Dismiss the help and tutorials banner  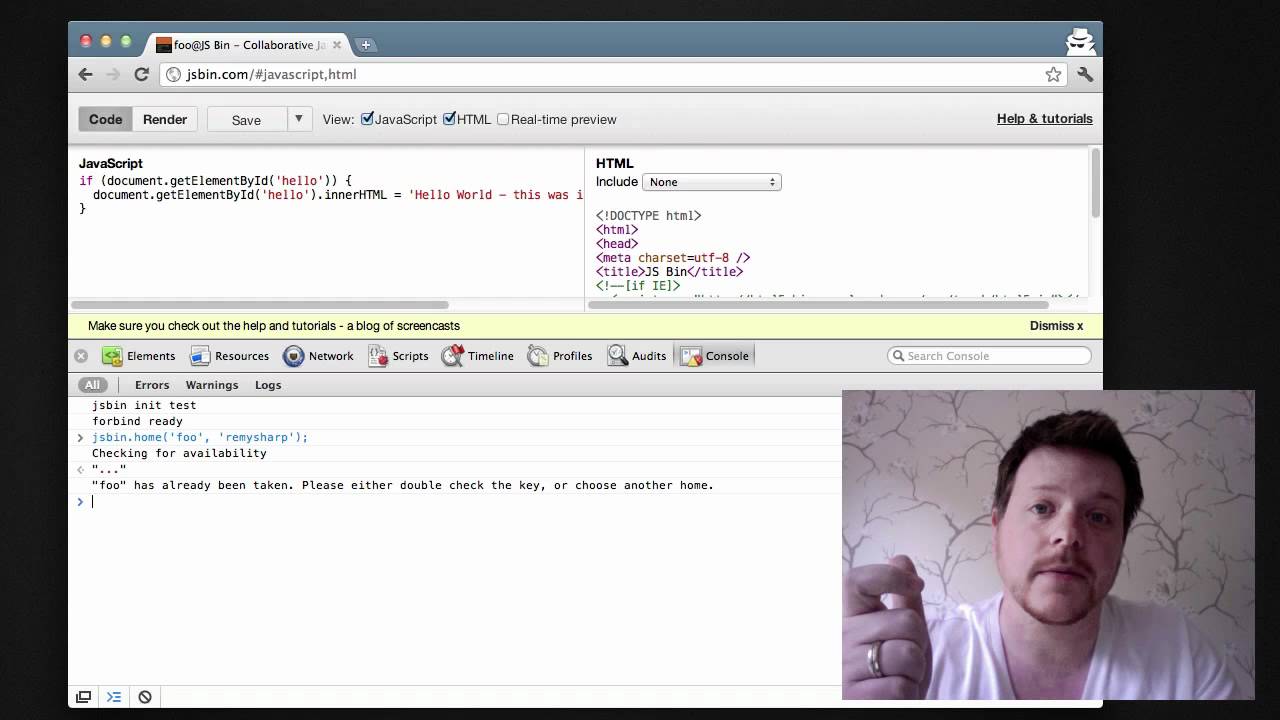tap(1056, 326)
